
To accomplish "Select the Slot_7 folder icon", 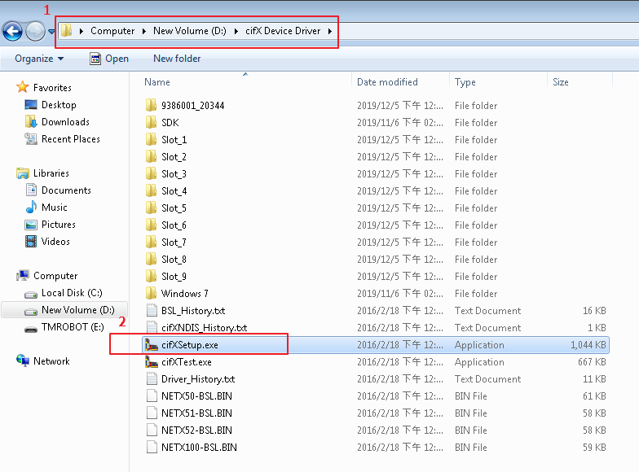I will [151, 242].
